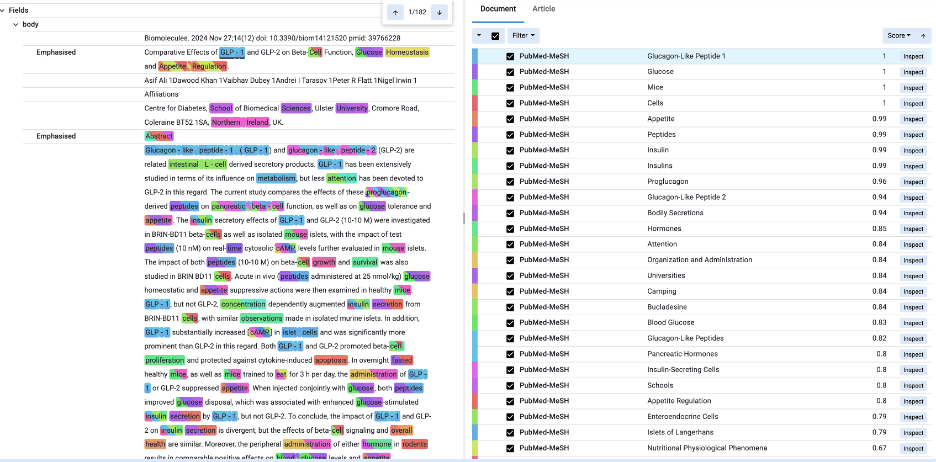Viewport: 936px width, 462px height.
Task: Switch to the Article tab
Action: (544, 8)
